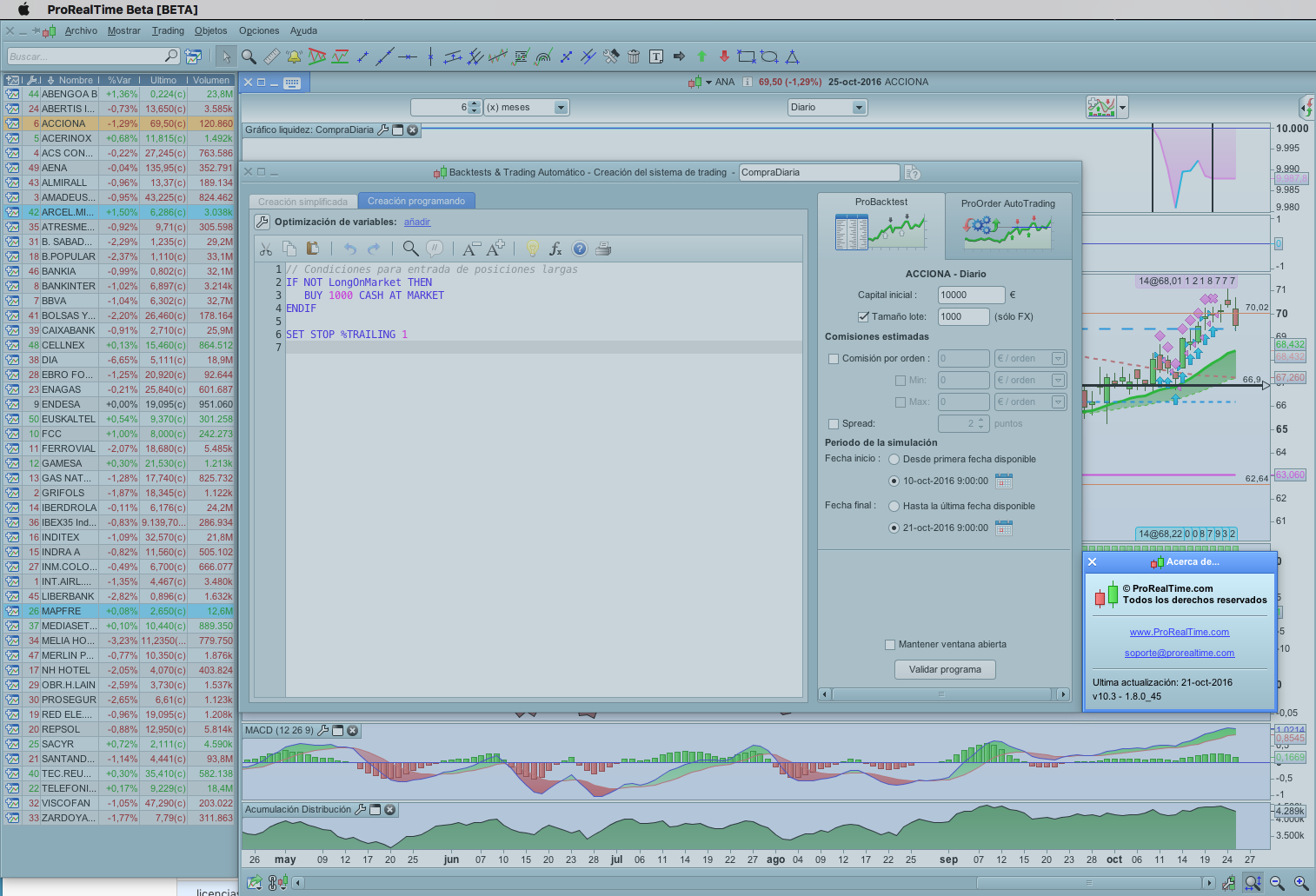
Task: Tick the Mantener ventana abierta checkbox
Action: point(889,645)
